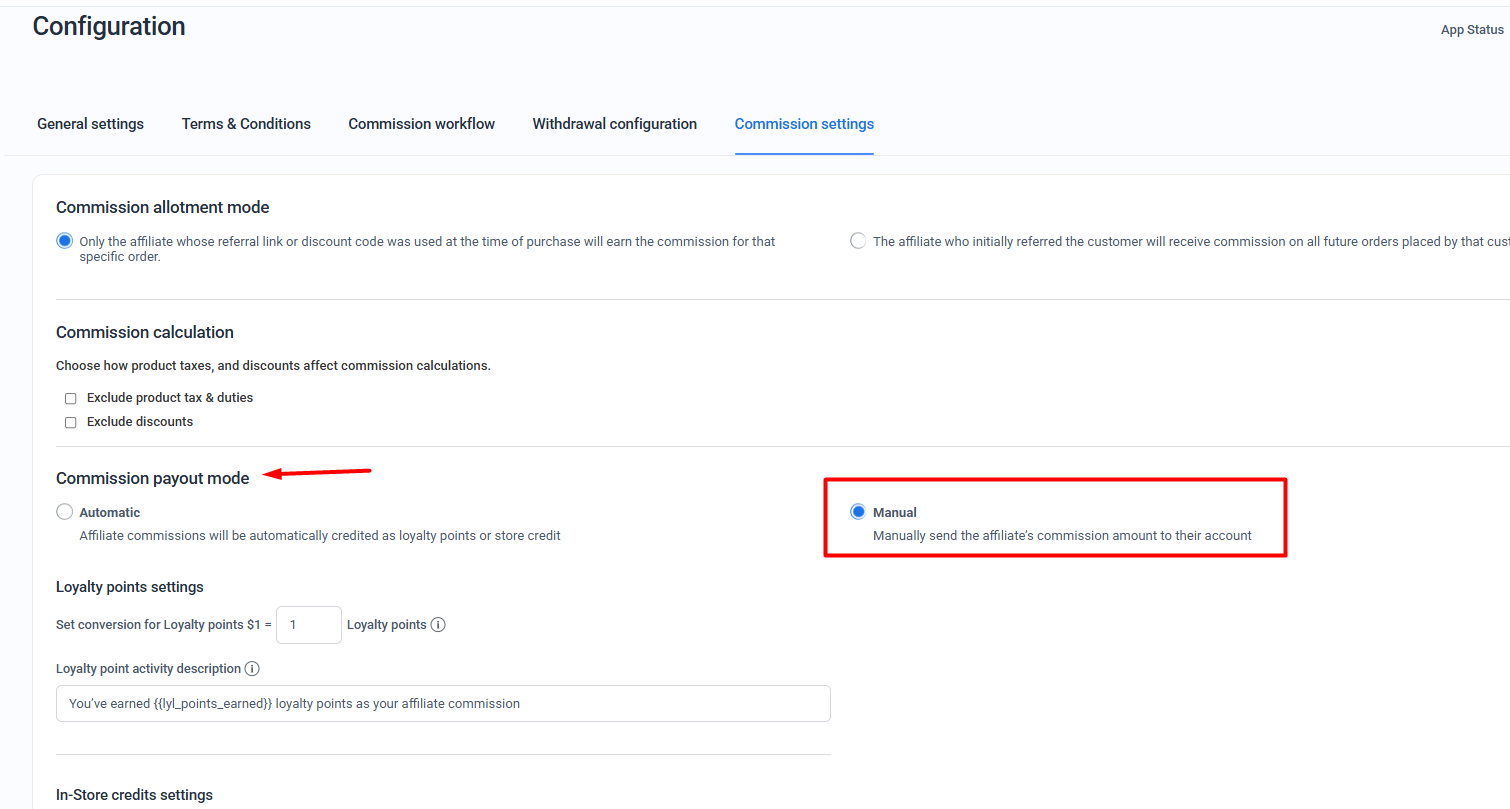The image size is (1510, 809).
Task: Open the General settings tab
Action: [90, 124]
